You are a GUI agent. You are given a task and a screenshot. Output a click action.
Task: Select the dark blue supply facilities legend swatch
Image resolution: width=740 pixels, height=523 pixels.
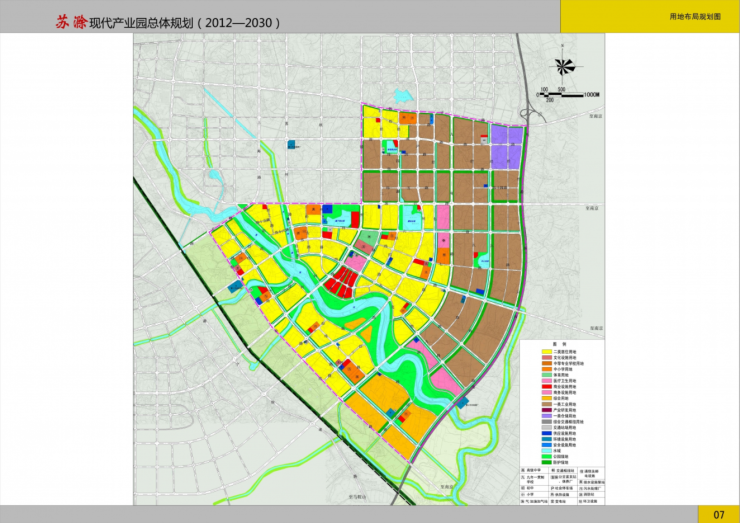point(547,433)
